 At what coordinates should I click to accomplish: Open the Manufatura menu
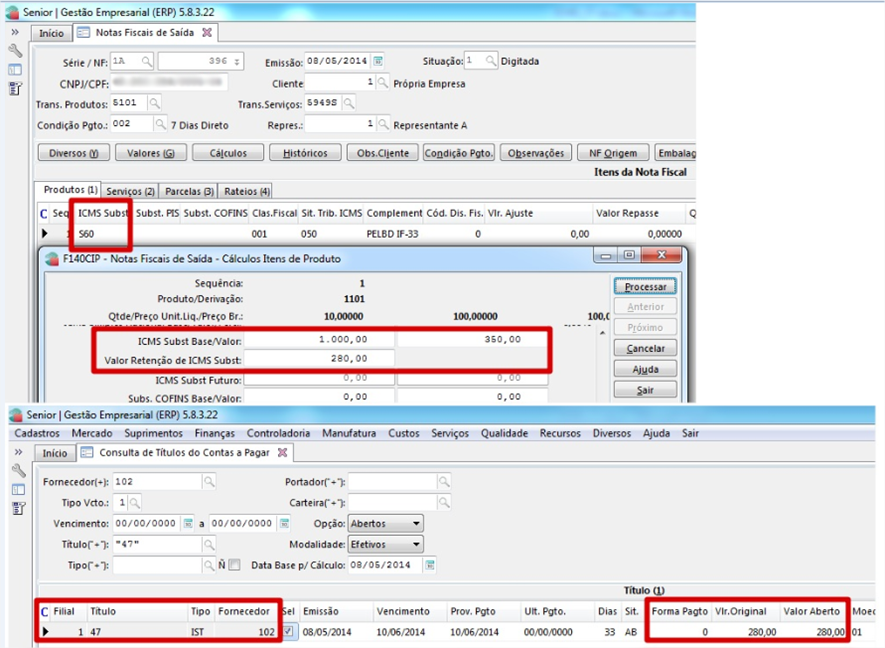point(349,433)
